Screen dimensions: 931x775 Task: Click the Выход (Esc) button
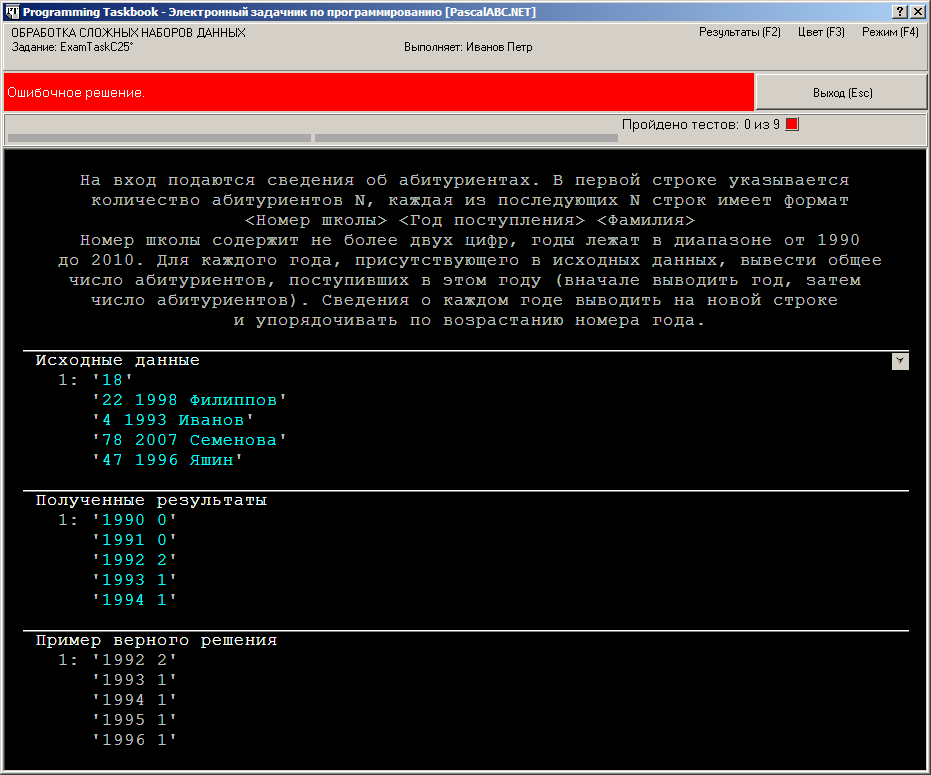click(841, 93)
